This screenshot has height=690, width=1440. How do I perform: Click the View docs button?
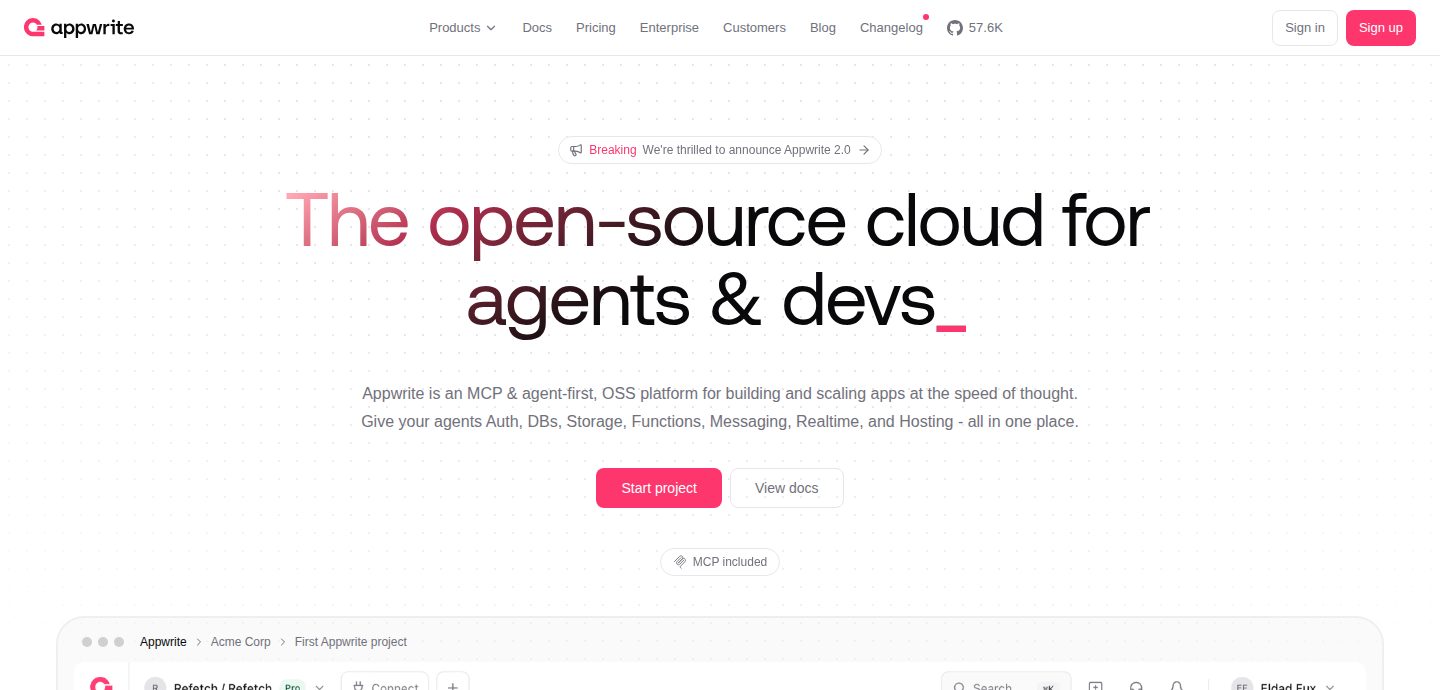(x=787, y=488)
